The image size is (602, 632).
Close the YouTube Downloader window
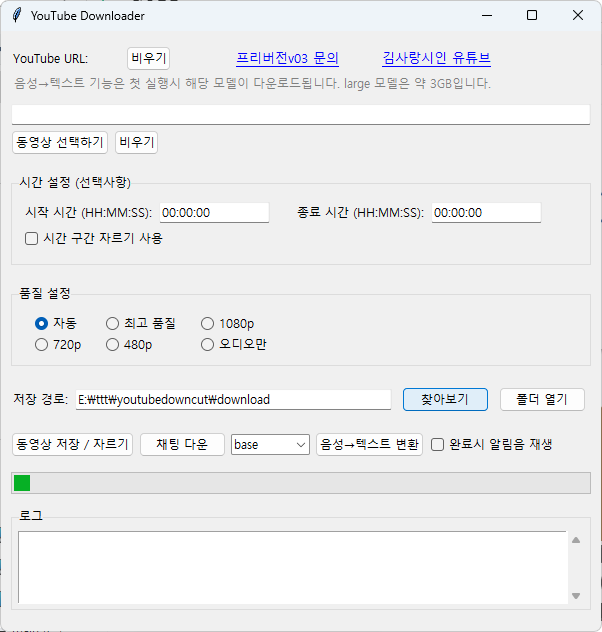tap(578, 15)
